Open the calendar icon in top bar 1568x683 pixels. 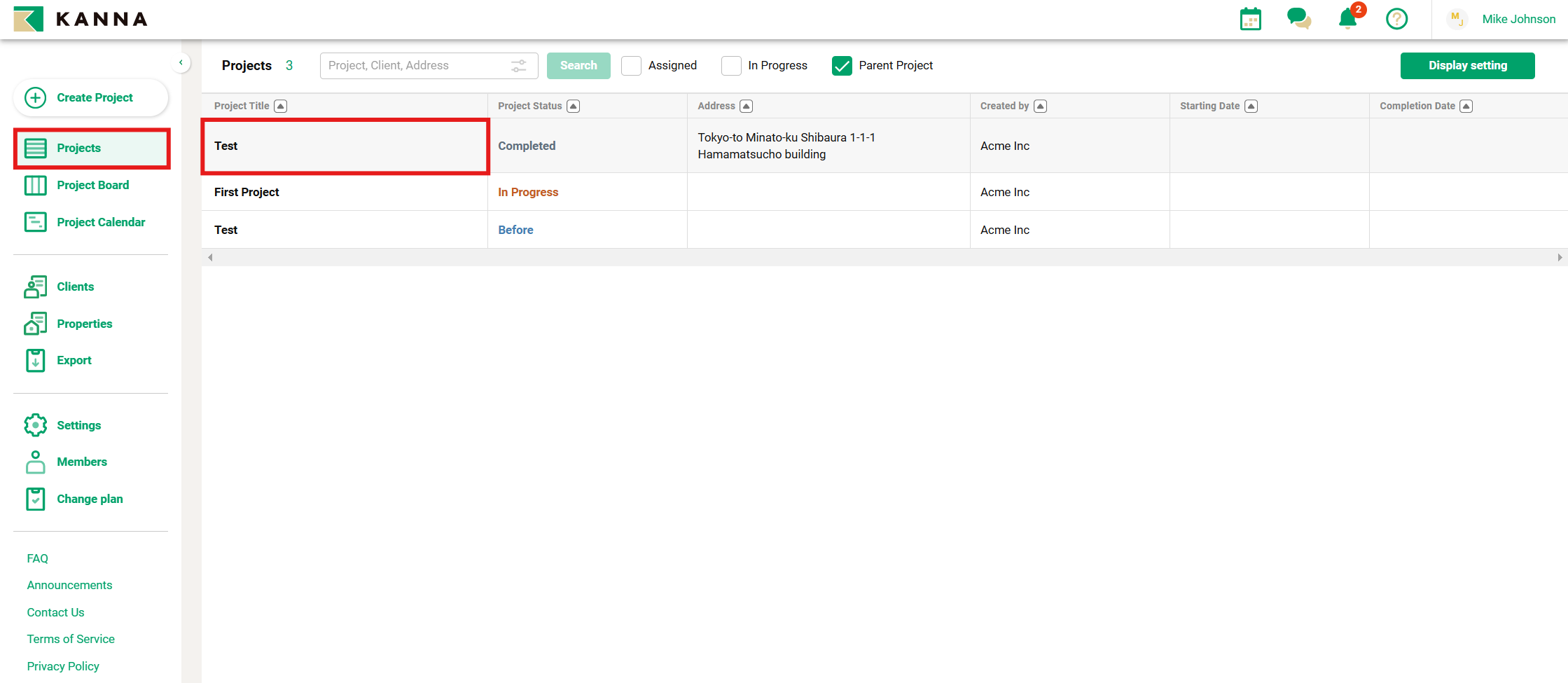pos(1250,19)
